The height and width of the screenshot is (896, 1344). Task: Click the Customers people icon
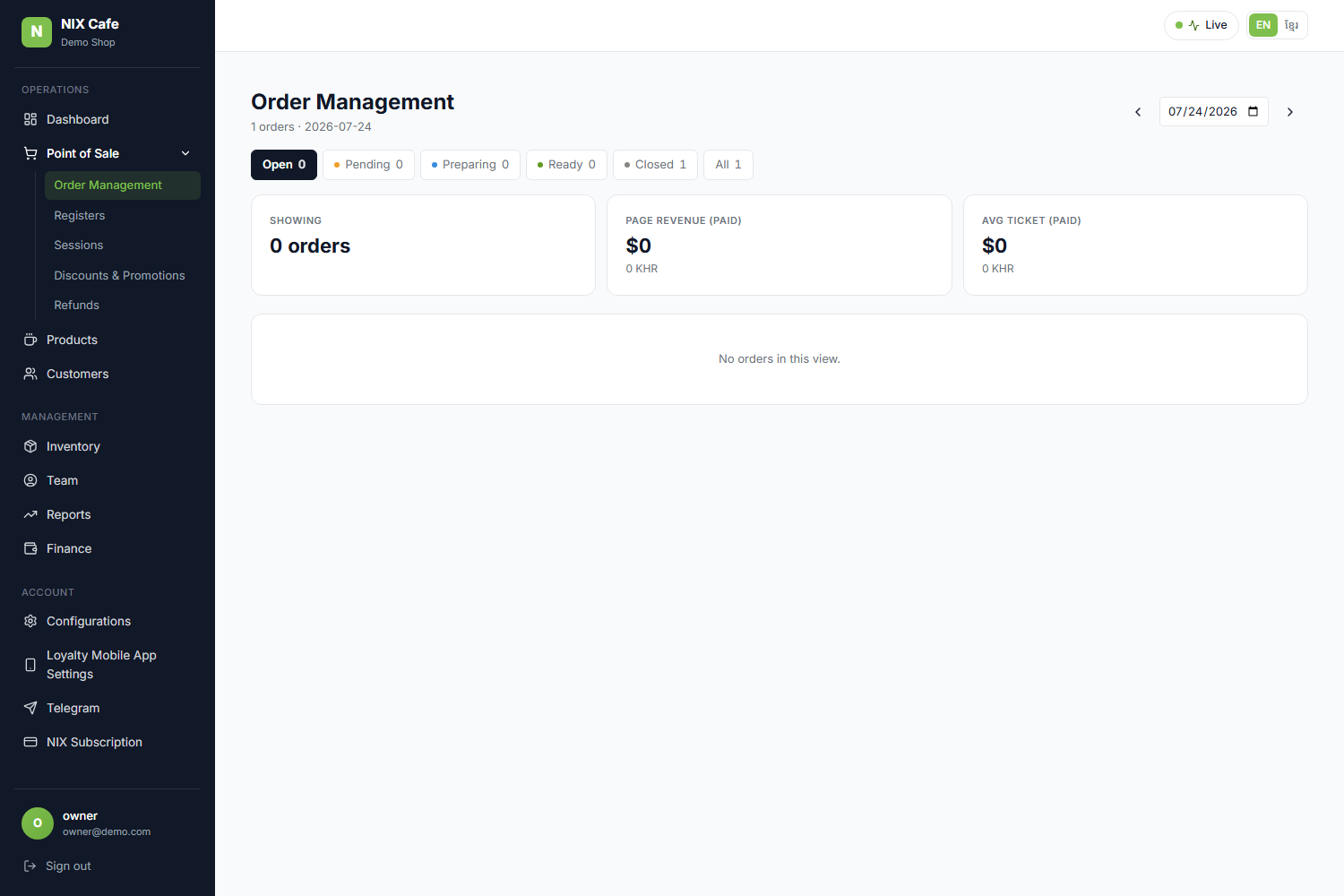[x=30, y=374]
